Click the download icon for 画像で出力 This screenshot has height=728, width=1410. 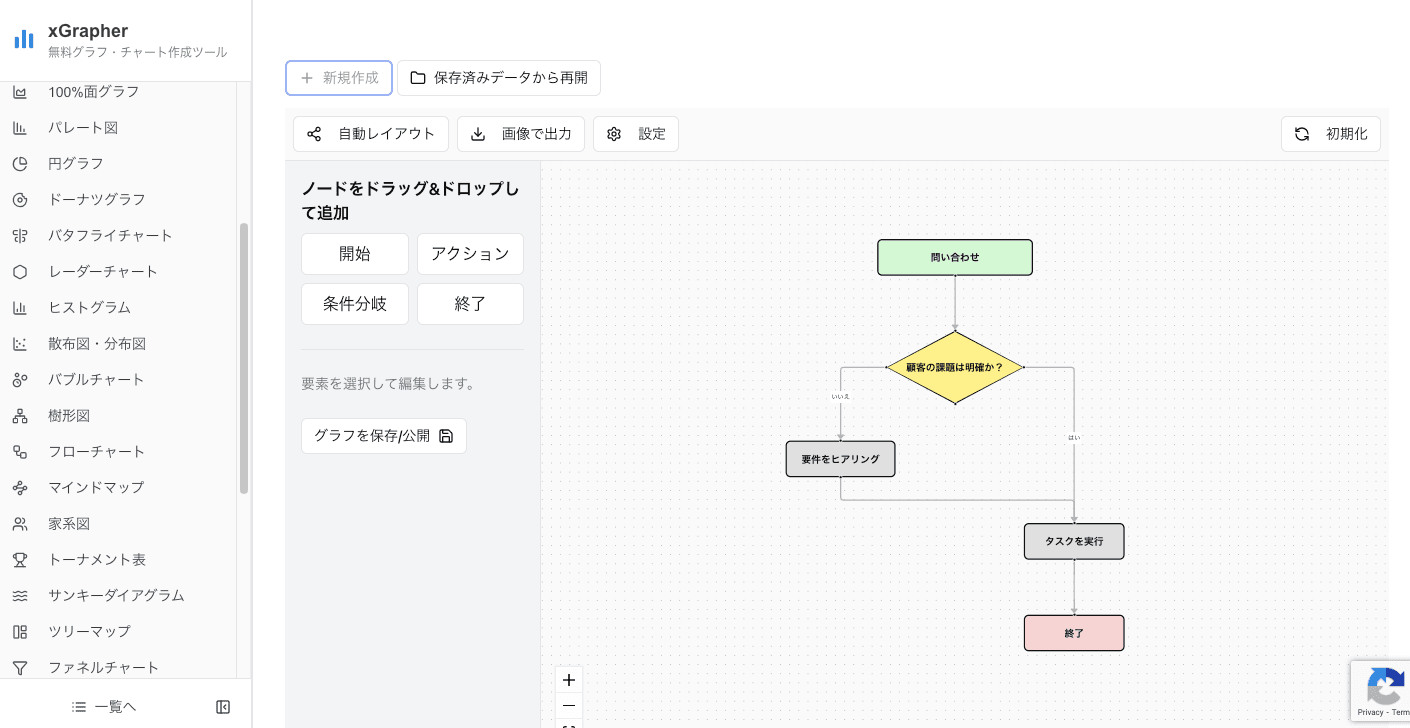(478, 134)
